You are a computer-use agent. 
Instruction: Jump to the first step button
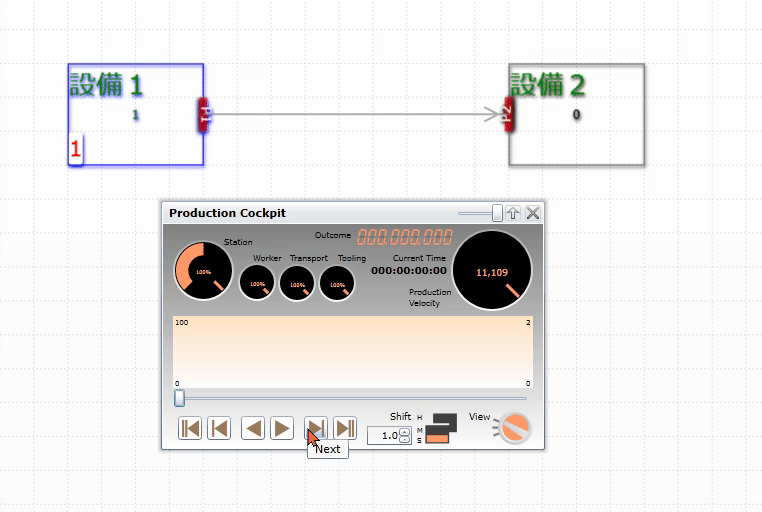[x=190, y=428]
